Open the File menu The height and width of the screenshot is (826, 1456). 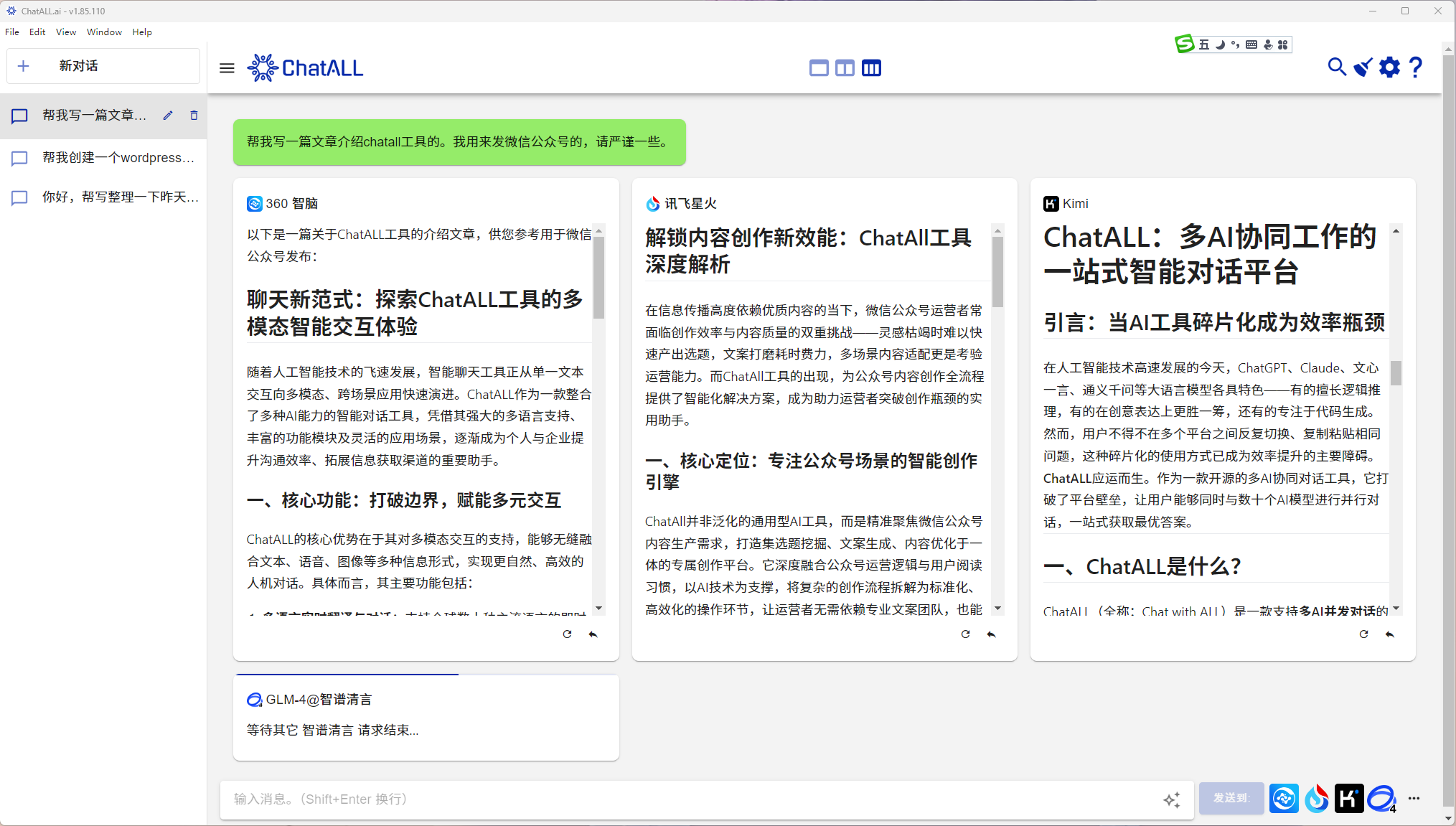pos(11,32)
